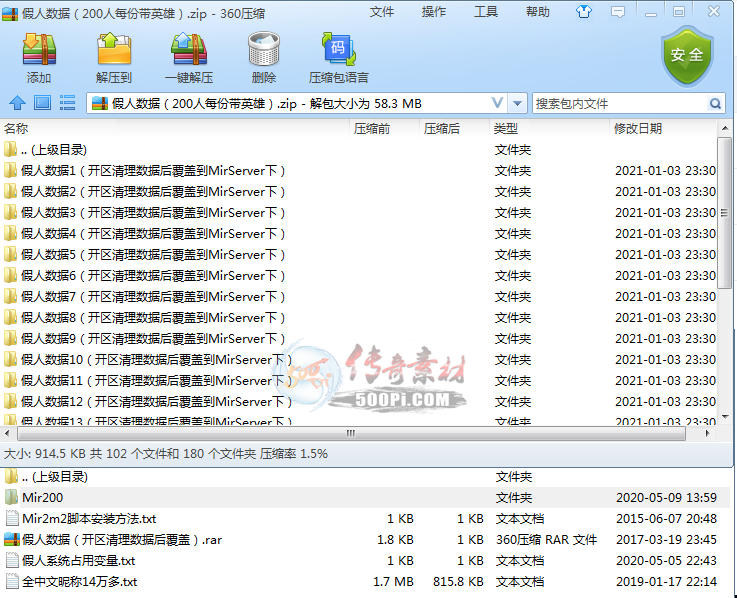Image resolution: width=737 pixels, height=598 pixels.
Task: Go up one level with blue arrow
Action: point(17,102)
